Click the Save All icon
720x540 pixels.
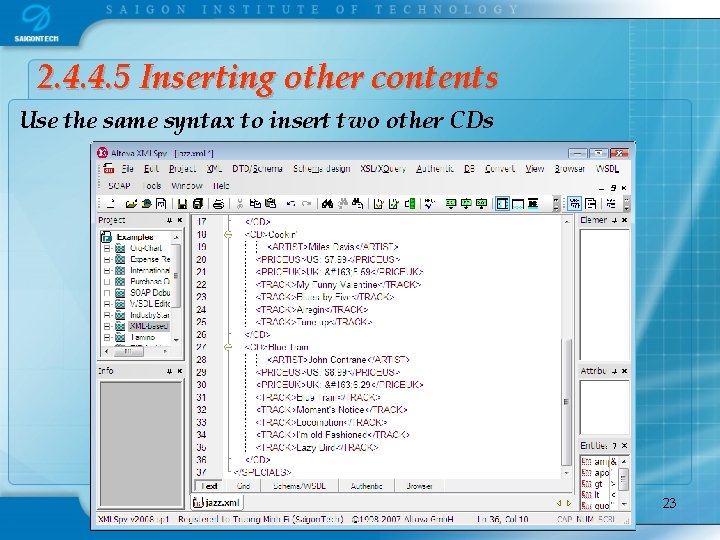(x=198, y=203)
